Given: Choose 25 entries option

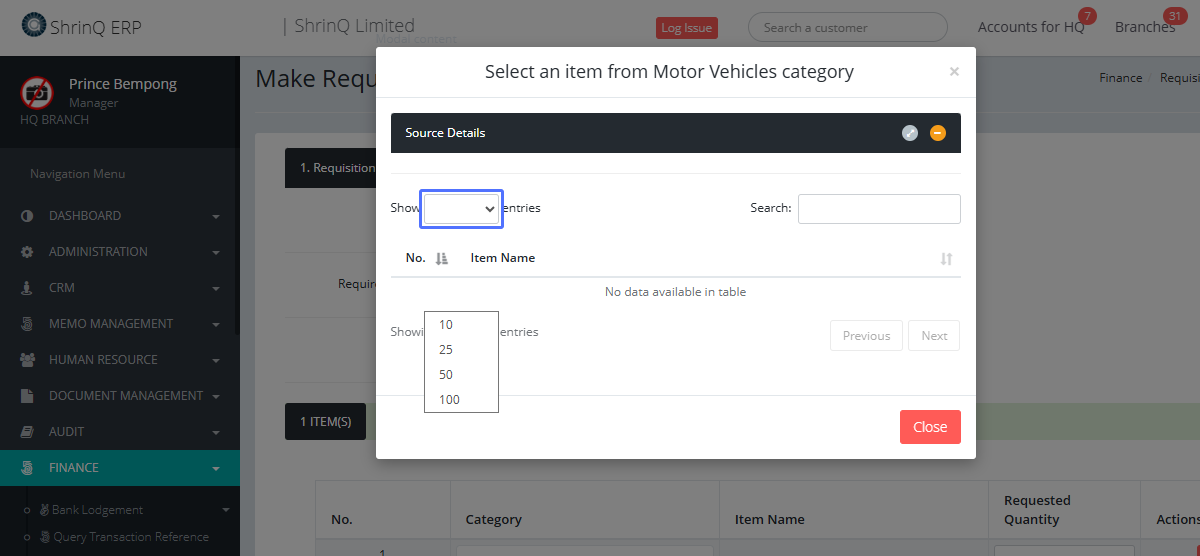Looking at the screenshot, I should point(446,349).
